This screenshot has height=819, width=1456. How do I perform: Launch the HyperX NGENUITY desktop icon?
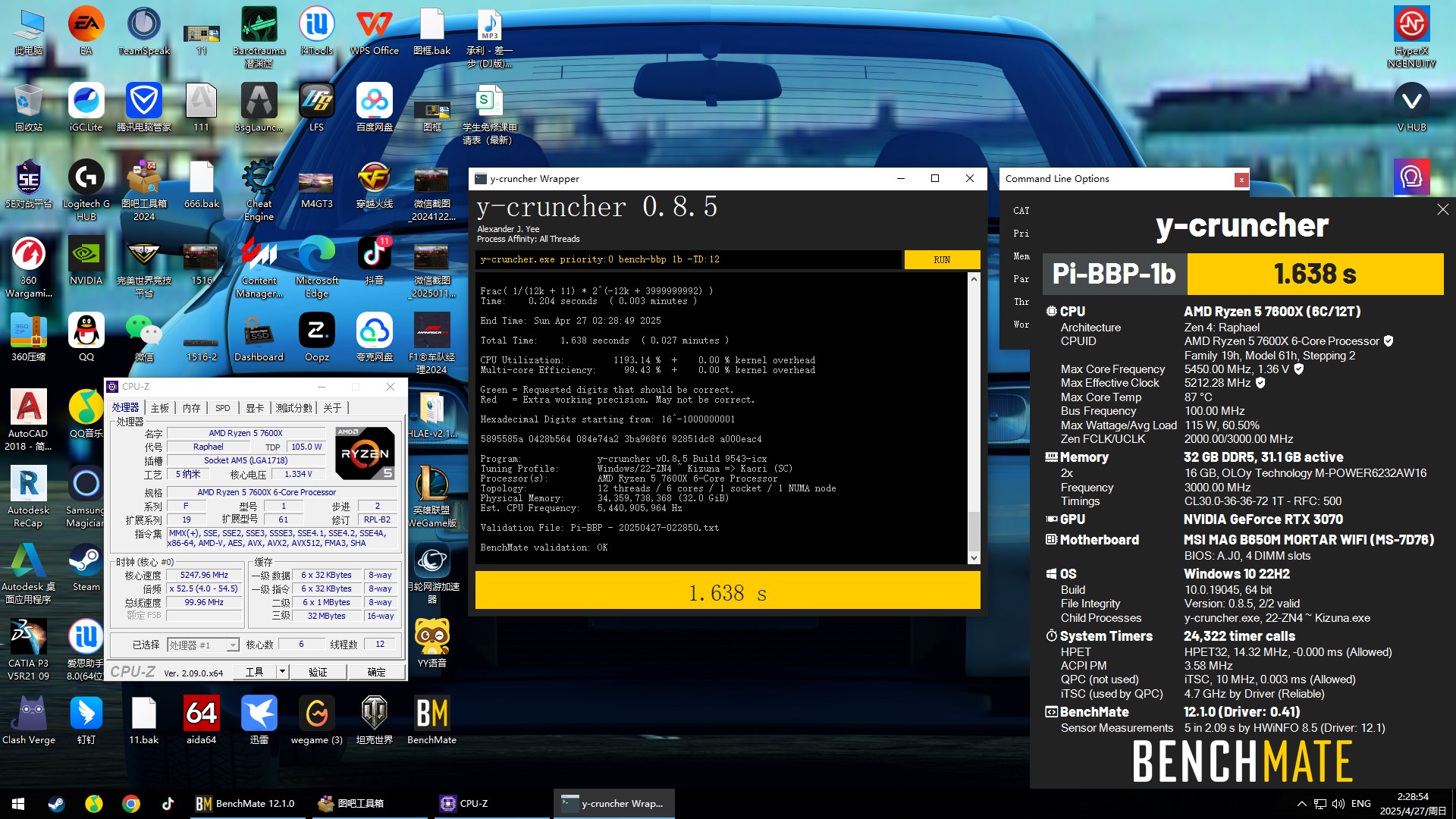click(x=1411, y=37)
